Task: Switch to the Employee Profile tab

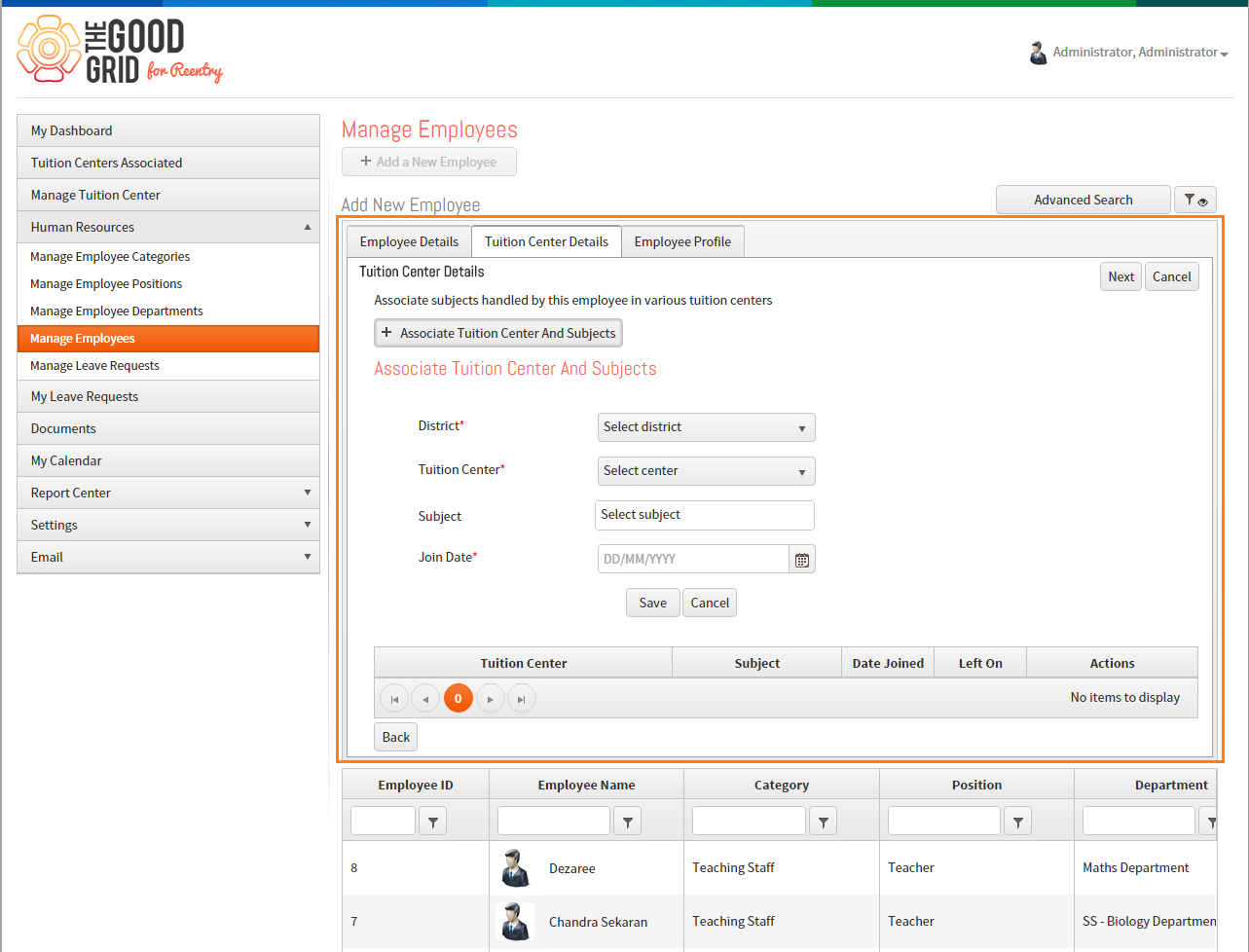Action: (x=682, y=241)
